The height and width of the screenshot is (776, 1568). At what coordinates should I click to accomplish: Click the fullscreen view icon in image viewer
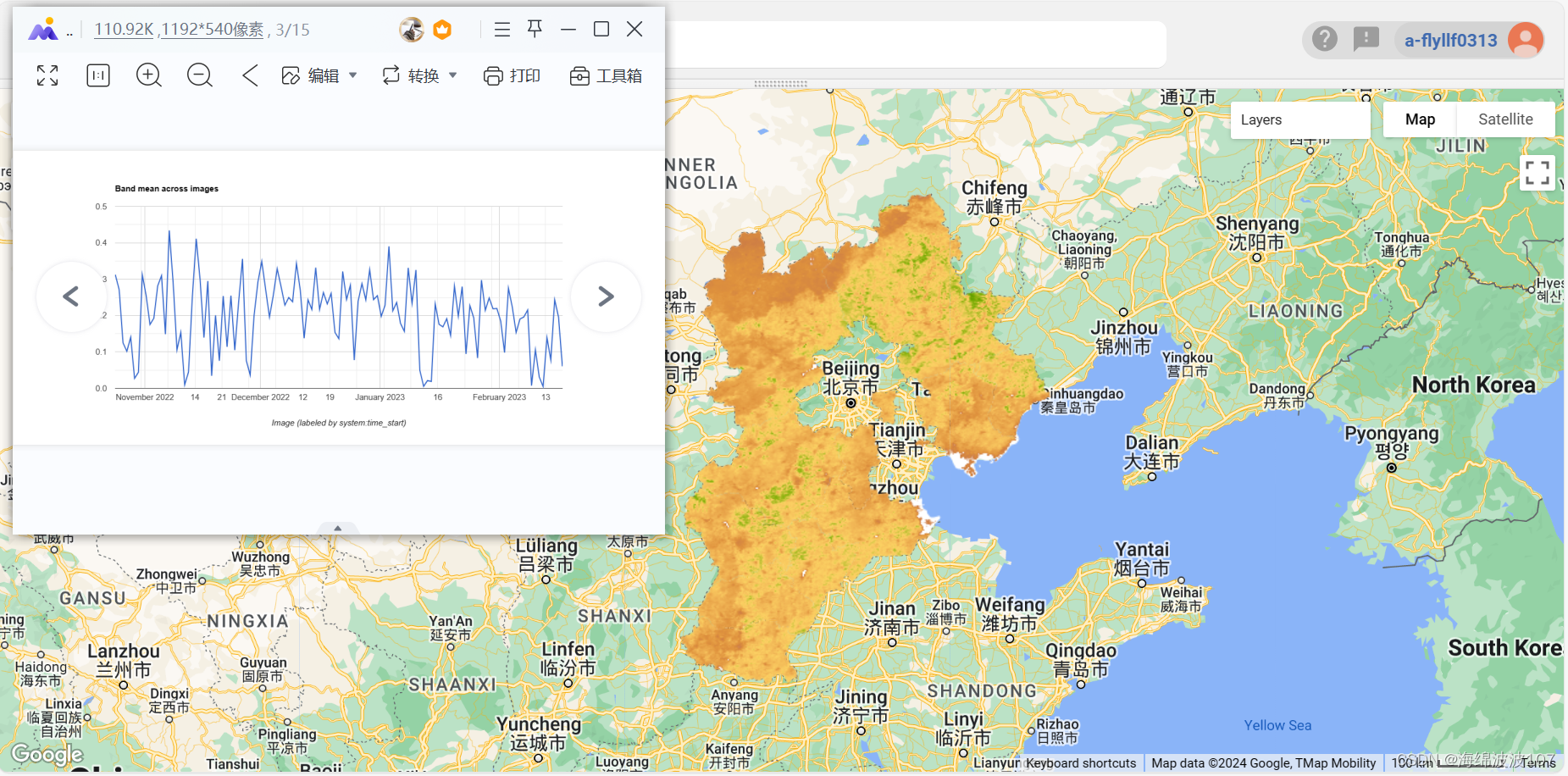click(47, 75)
